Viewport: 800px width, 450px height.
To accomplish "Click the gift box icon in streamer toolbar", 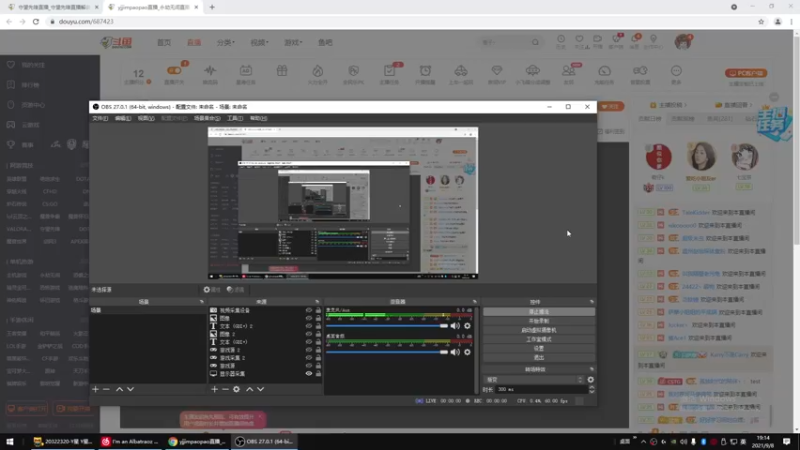I will pyautogui.click(x=282, y=71).
